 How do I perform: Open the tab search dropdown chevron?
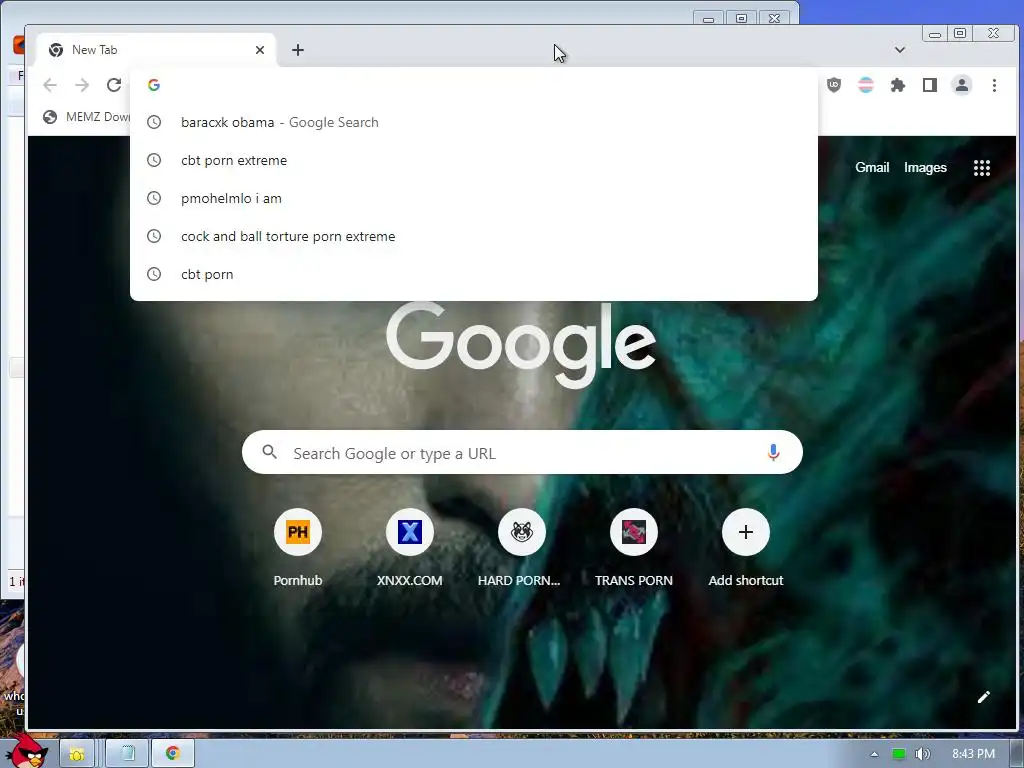900,50
